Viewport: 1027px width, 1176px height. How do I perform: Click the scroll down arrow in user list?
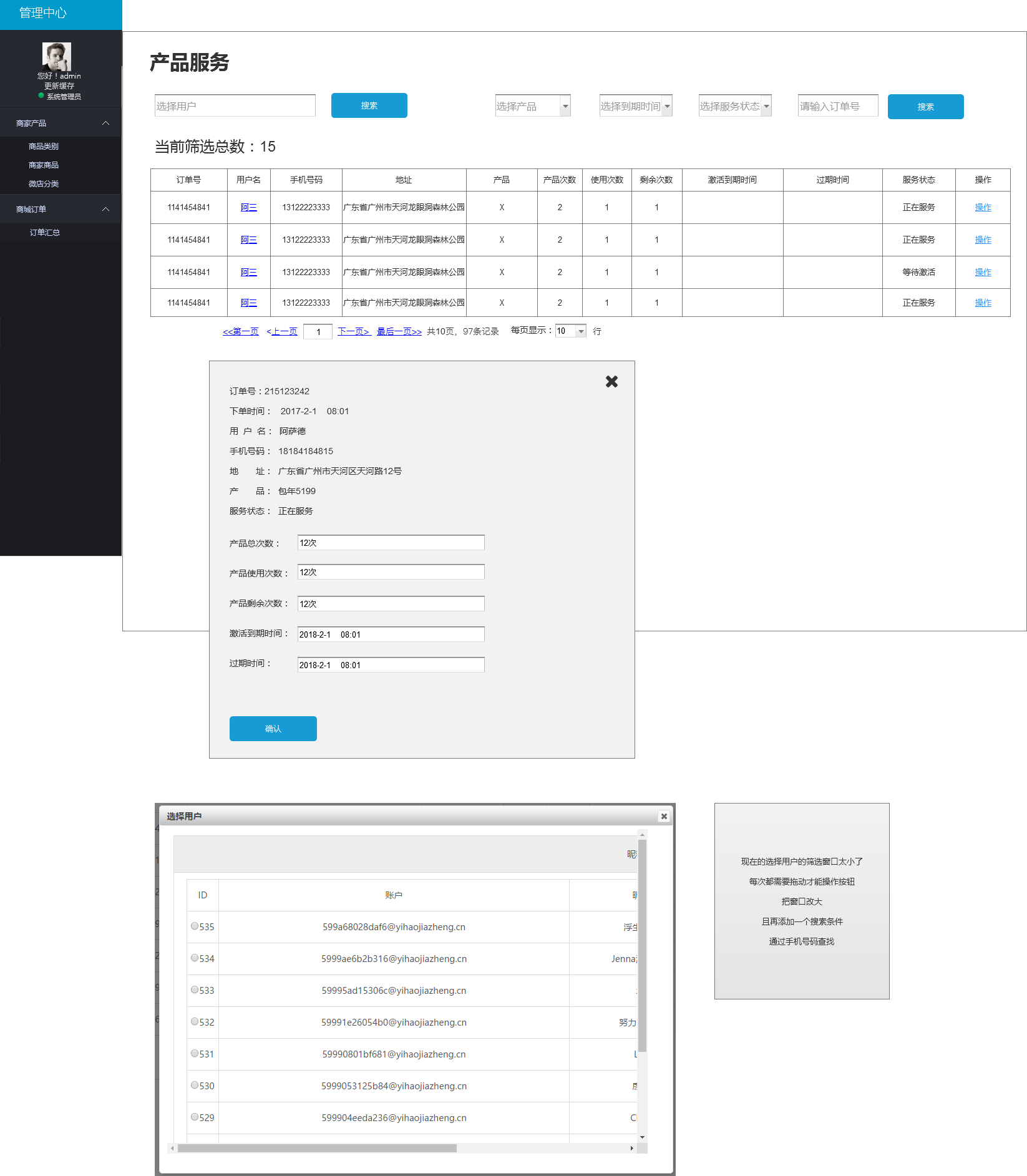coord(642,1137)
